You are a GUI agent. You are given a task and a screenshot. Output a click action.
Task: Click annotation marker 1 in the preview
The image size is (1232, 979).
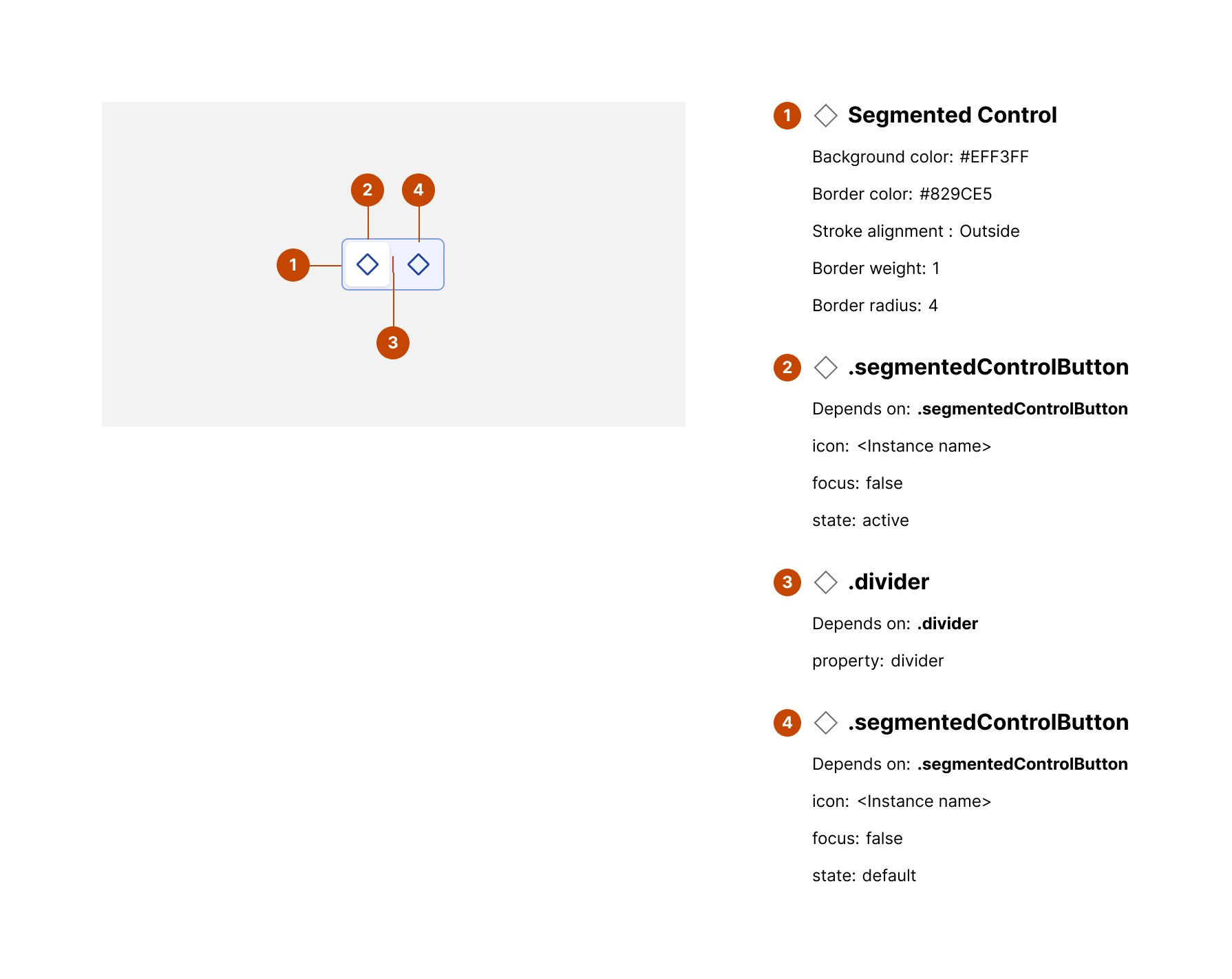(293, 265)
